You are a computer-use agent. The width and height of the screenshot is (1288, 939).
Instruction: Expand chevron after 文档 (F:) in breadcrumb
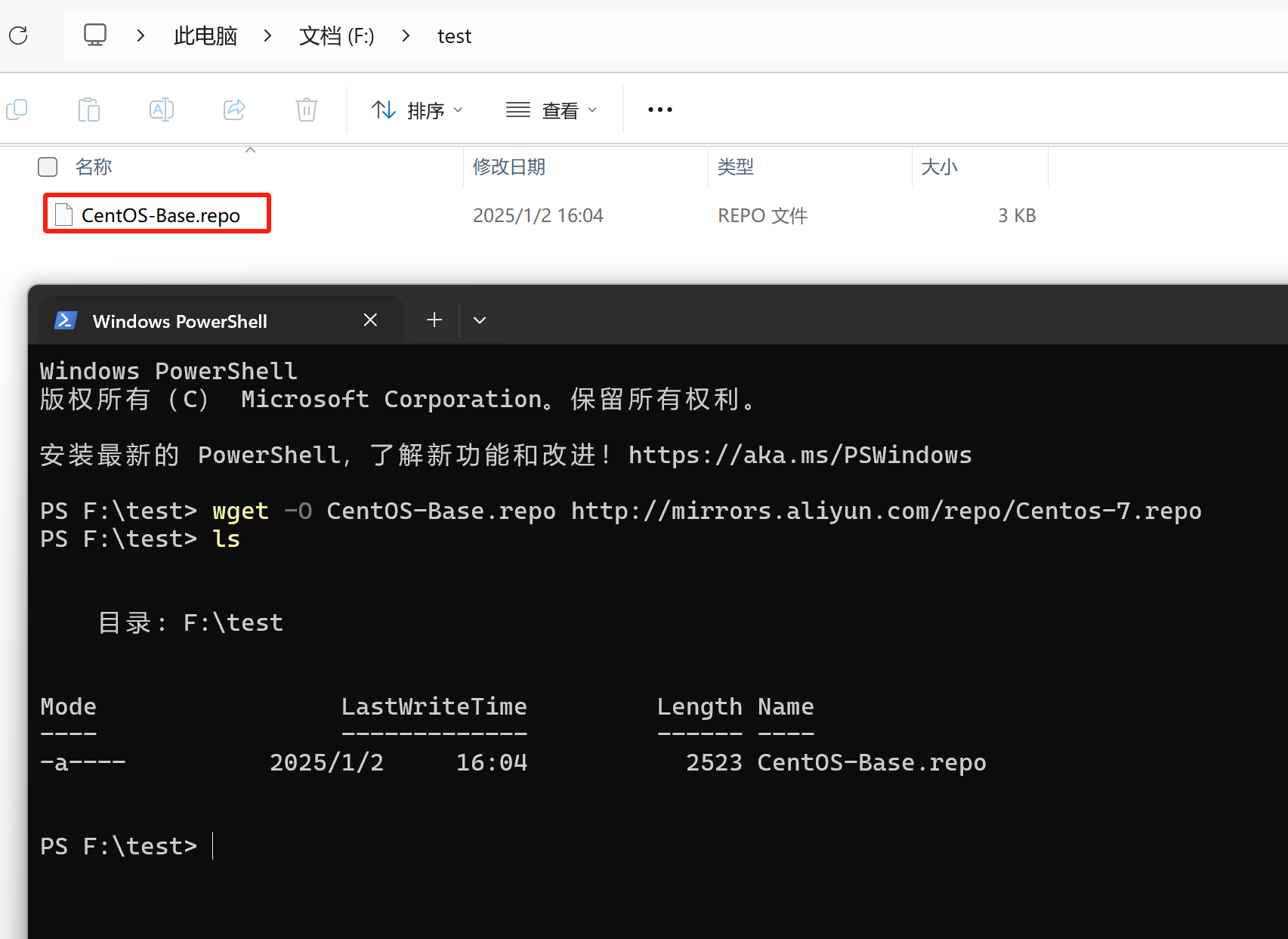[406, 36]
